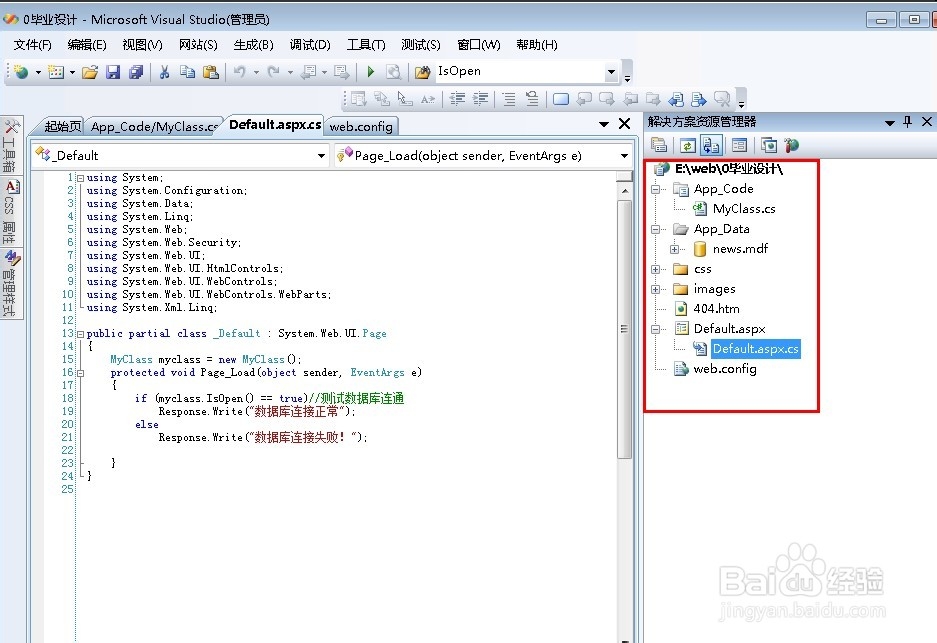Open the 工具(T) menu
The height and width of the screenshot is (643, 937).
[366, 45]
